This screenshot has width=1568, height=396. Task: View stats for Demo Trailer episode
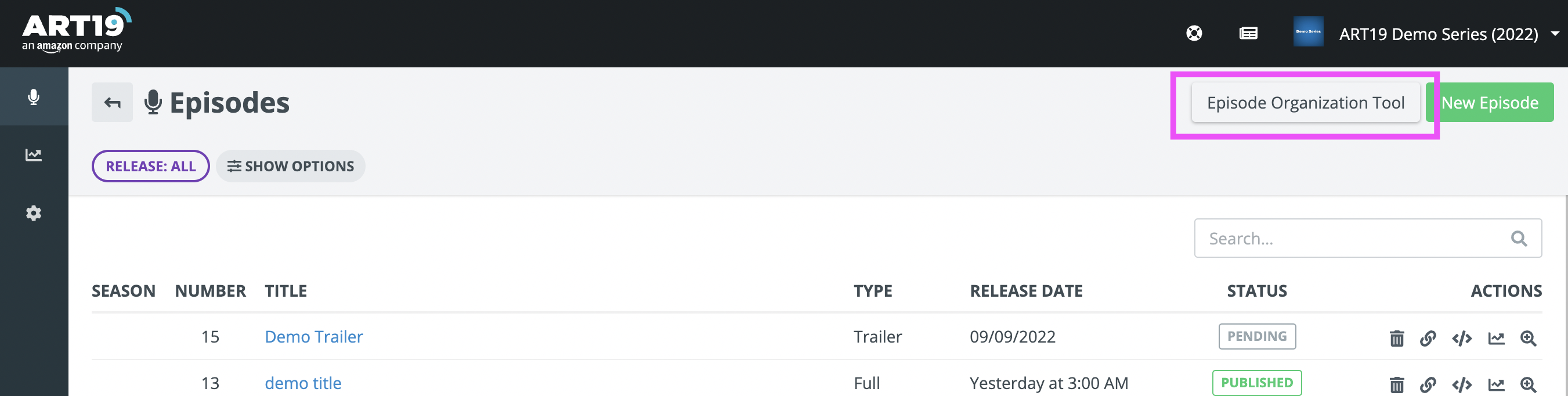tap(1496, 338)
